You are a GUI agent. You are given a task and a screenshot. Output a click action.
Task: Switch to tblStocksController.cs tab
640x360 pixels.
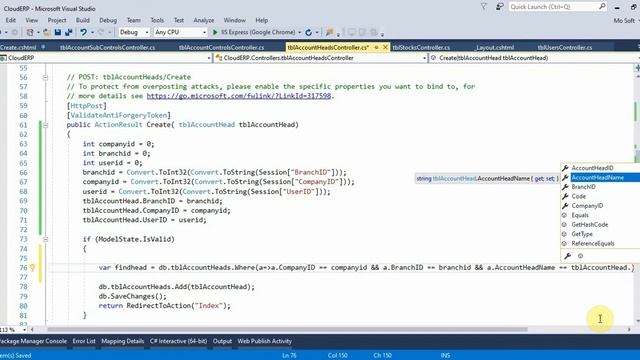(421, 47)
